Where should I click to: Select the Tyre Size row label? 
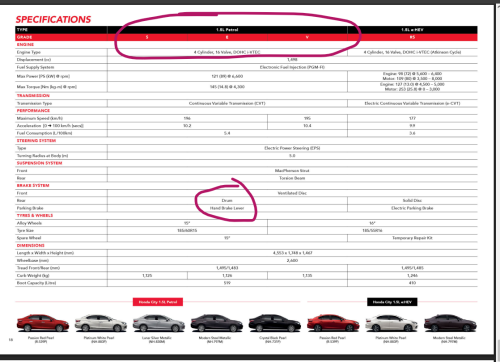tap(25, 231)
